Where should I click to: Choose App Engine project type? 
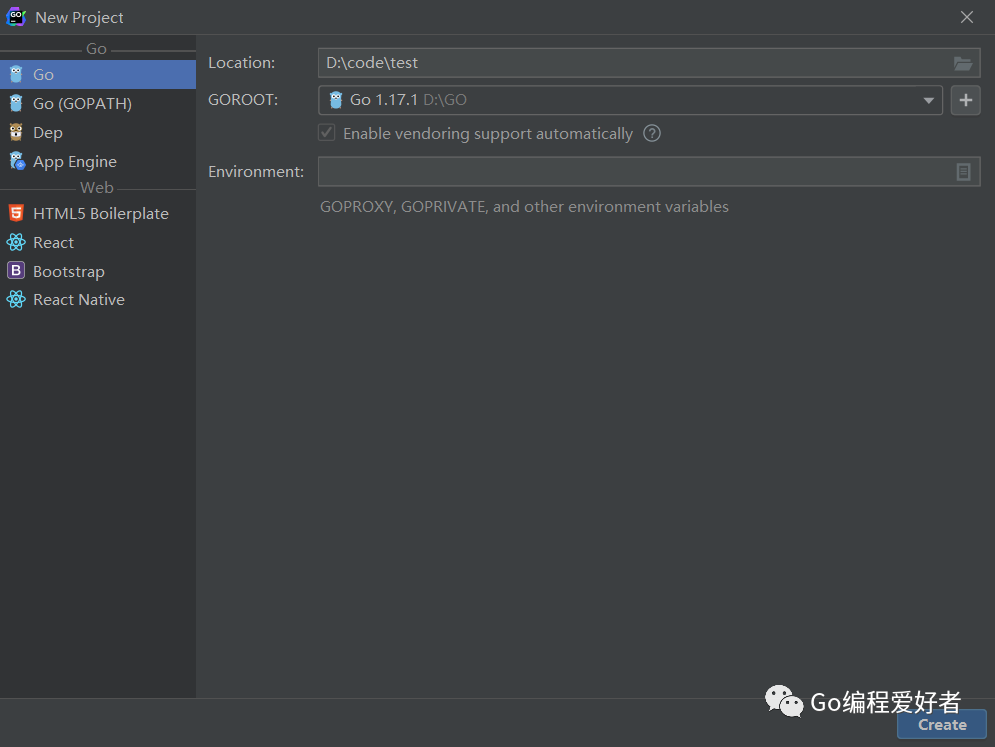(x=98, y=161)
